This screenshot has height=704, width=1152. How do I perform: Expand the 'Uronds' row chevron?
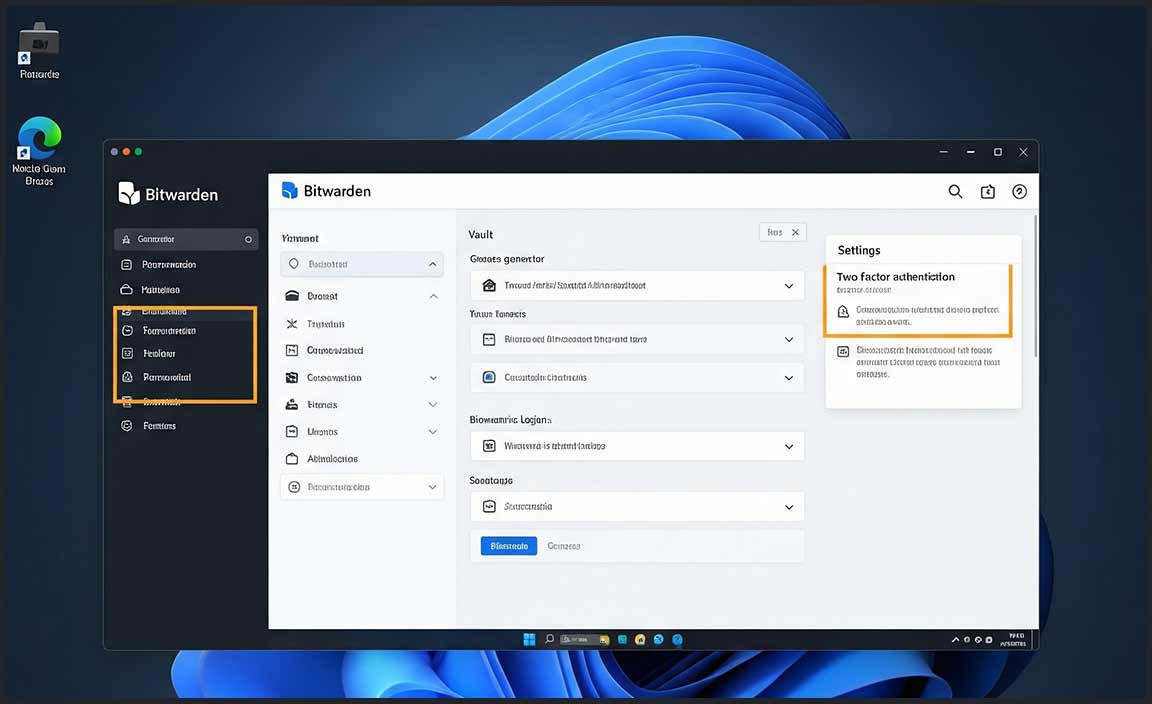click(x=433, y=432)
